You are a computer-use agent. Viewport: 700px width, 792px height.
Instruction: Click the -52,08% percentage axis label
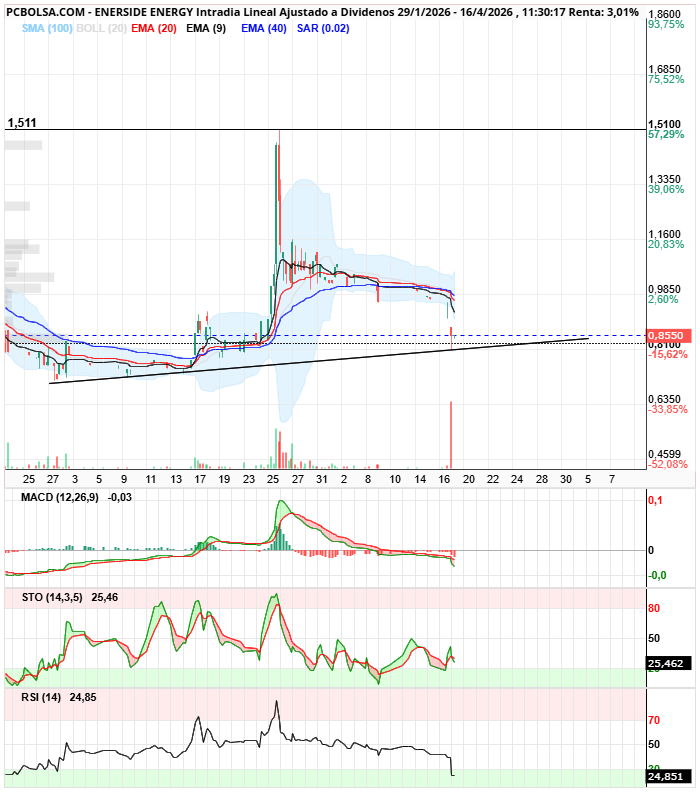(x=667, y=464)
